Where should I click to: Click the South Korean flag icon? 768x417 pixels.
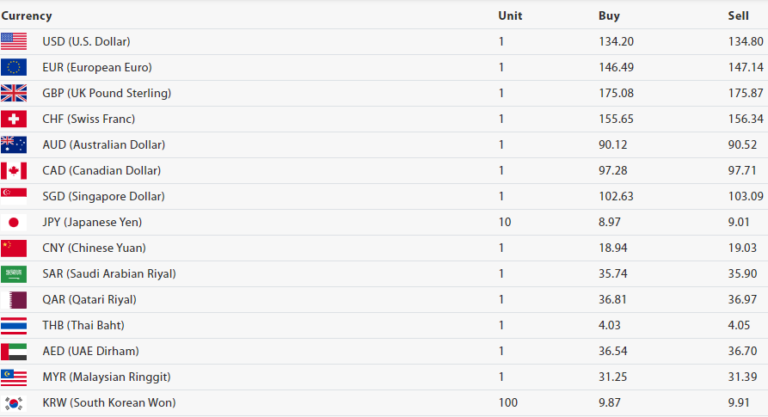point(14,403)
